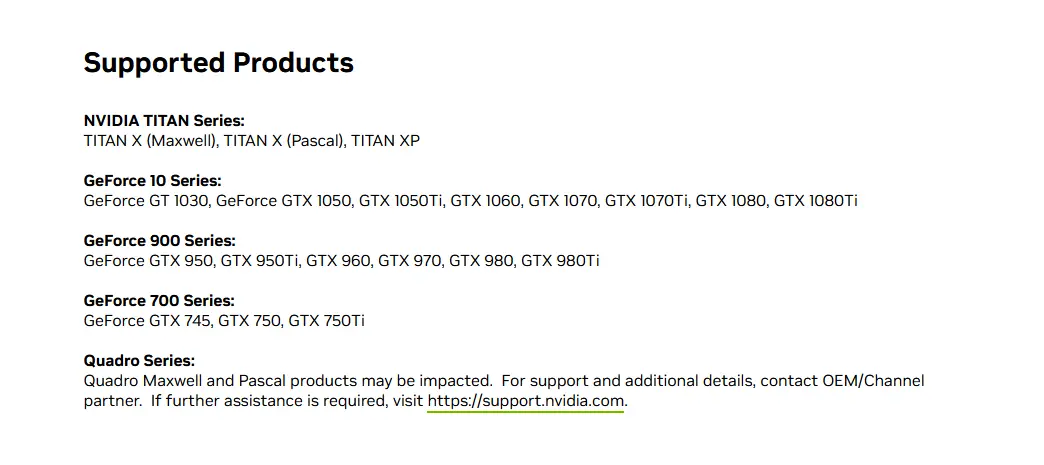
Task: Click the GTX 980Ti text
Action: [560, 260]
